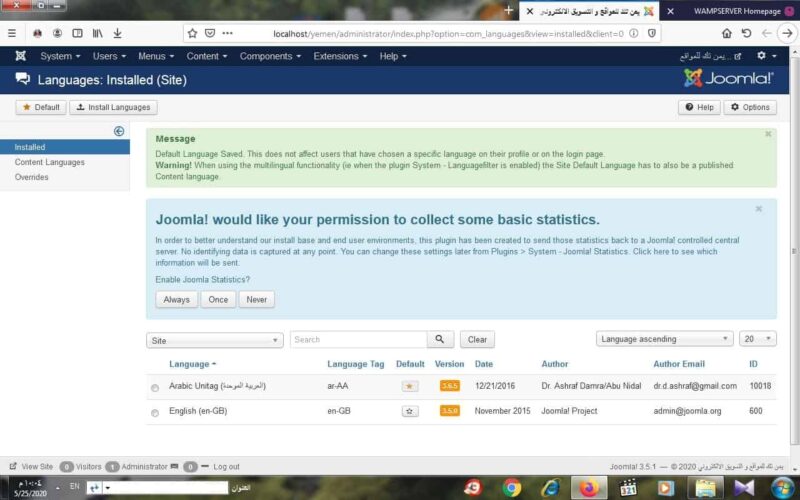Open the Firefox hamburger menu
800x500 pixels.
12,33
